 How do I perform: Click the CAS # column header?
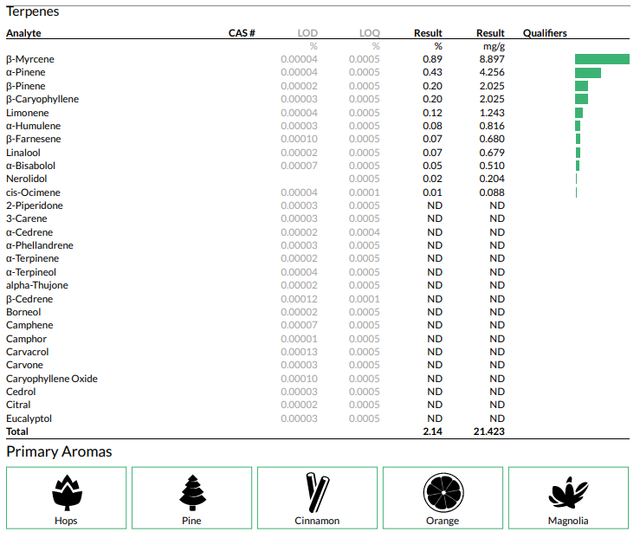pyautogui.click(x=242, y=33)
